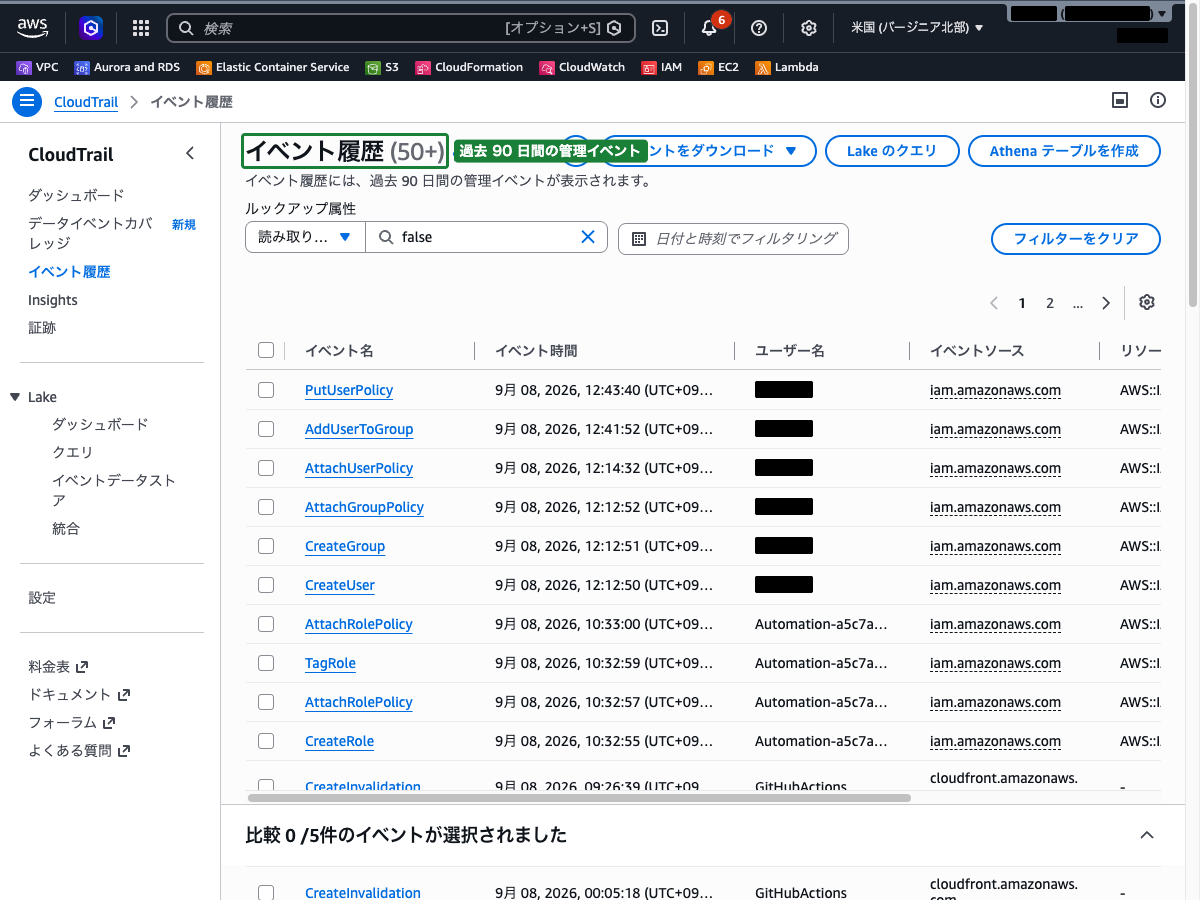Screen dimensions: 1200x900
Task: Open Lake Query nav item
Action: (x=72, y=452)
